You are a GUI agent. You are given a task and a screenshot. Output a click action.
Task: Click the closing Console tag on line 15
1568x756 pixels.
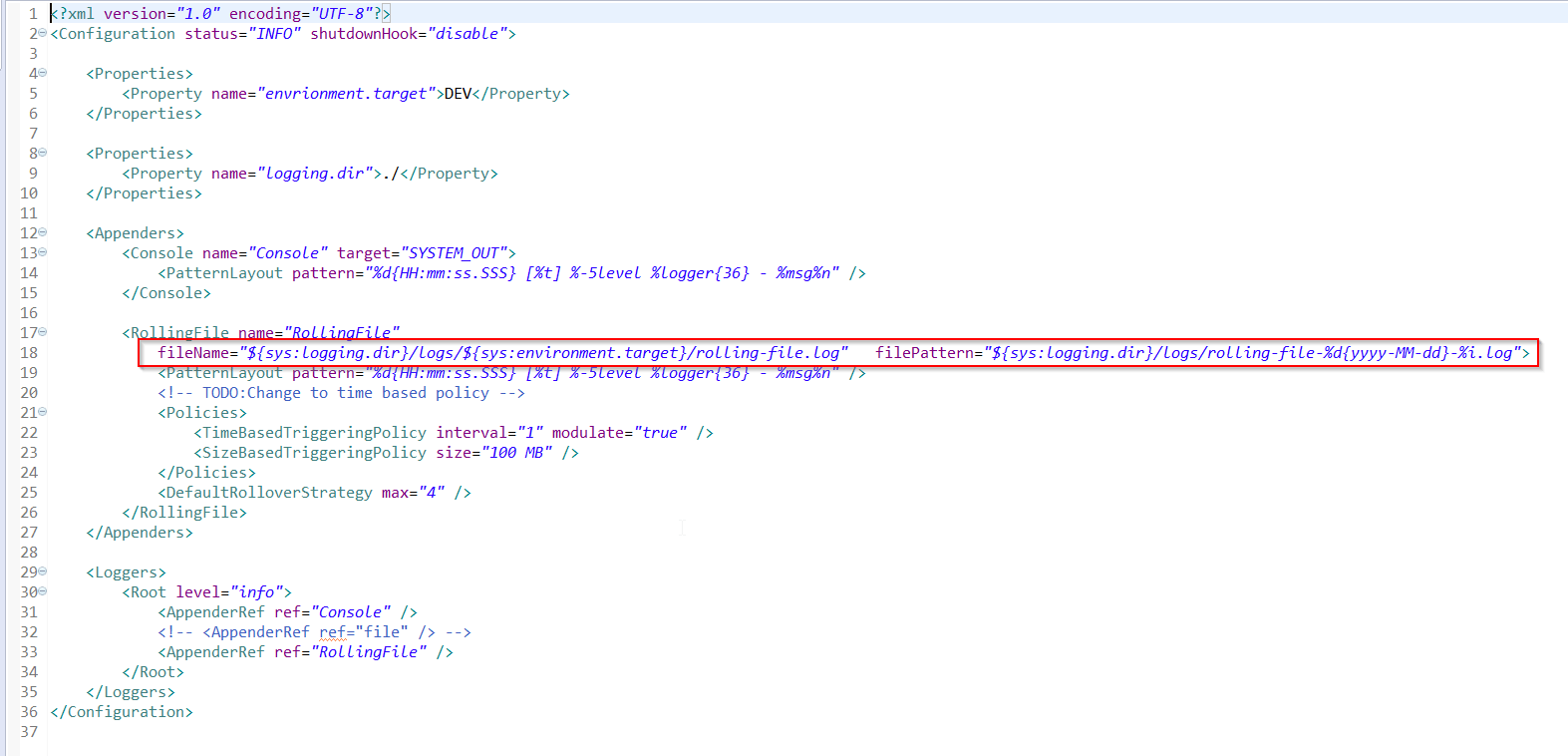click(166, 293)
